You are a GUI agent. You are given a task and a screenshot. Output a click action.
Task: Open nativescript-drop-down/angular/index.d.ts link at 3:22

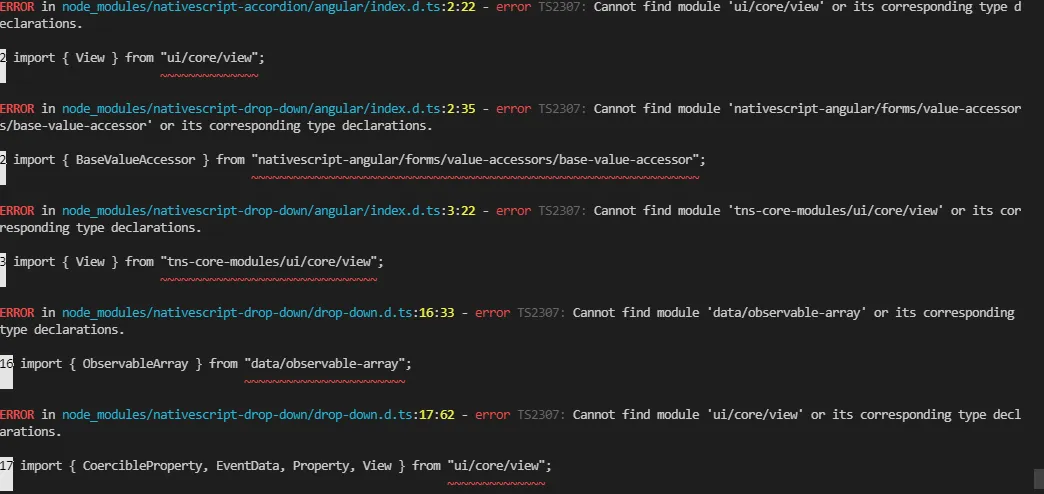click(x=251, y=210)
